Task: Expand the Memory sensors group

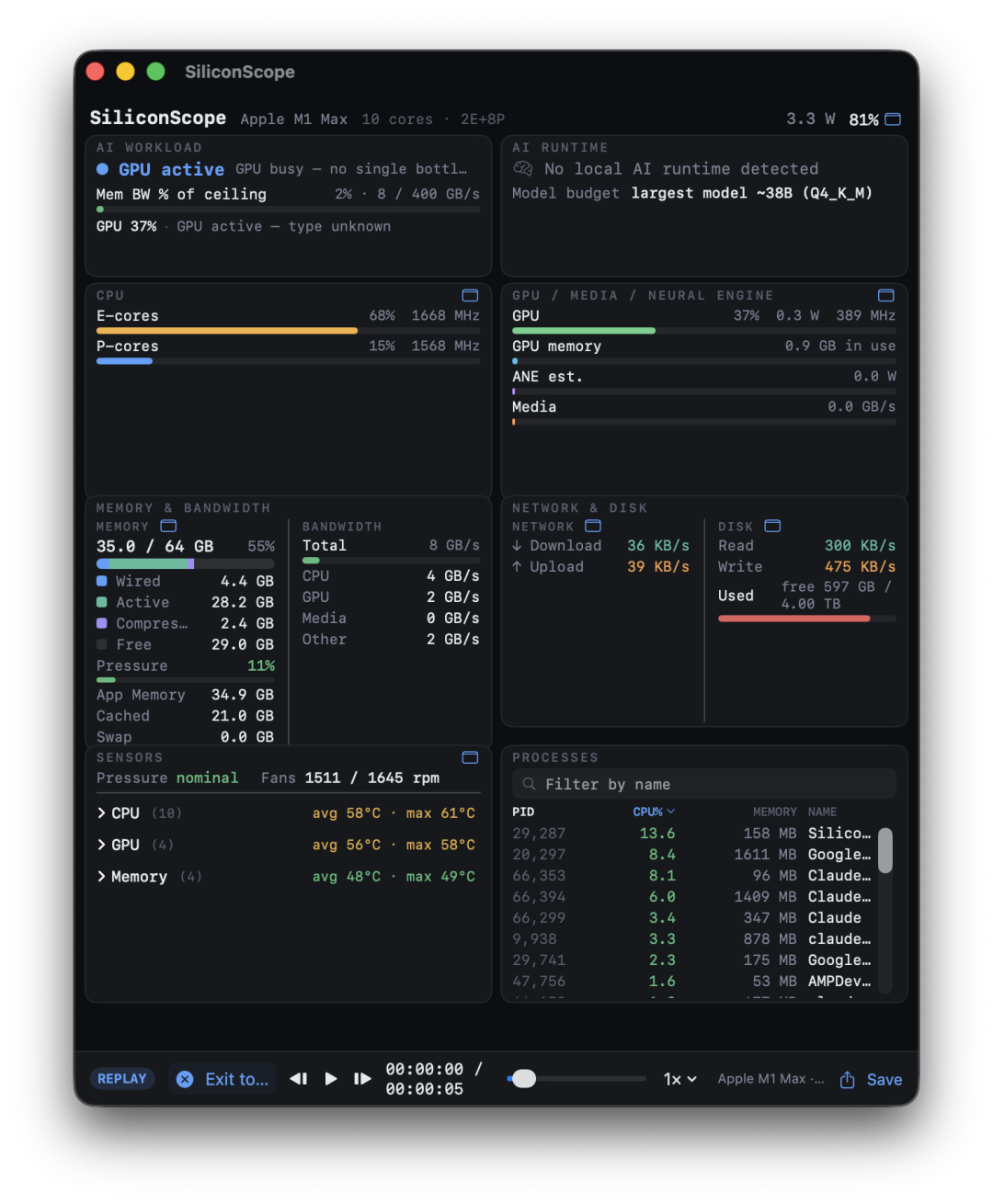Action: click(101, 877)
